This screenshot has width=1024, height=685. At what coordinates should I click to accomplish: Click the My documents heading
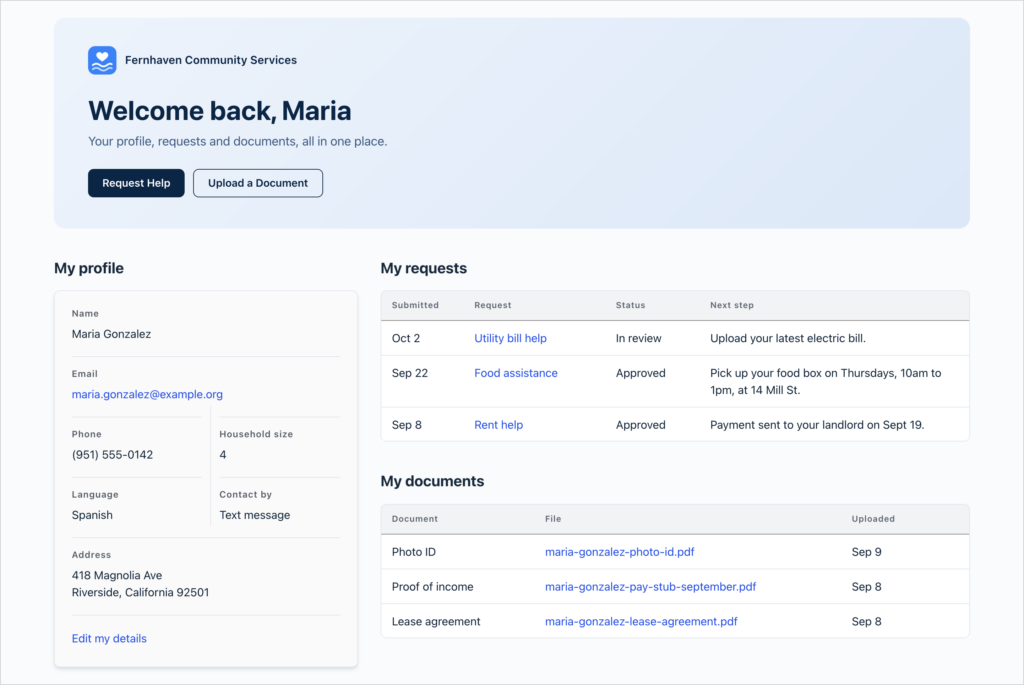click(432, 481)
